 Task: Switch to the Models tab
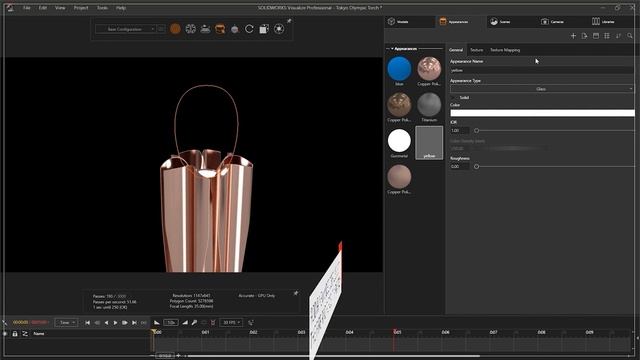[x=410, y=22]
